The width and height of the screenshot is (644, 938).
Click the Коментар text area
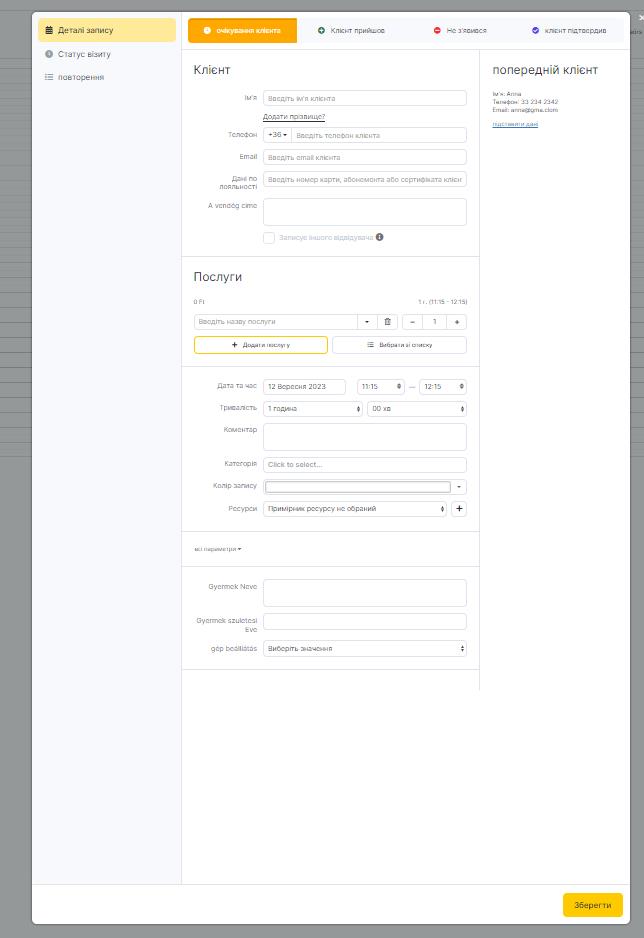pos(365,437)
